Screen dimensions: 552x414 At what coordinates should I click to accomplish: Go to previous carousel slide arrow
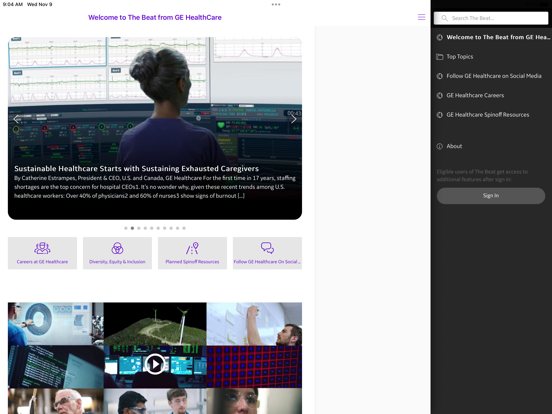click(x=17, y=119)
